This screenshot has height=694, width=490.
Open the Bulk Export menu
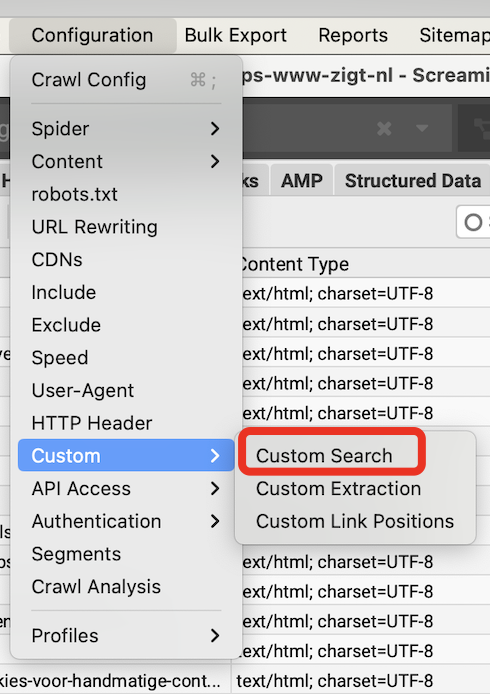(x=235, y=35)
